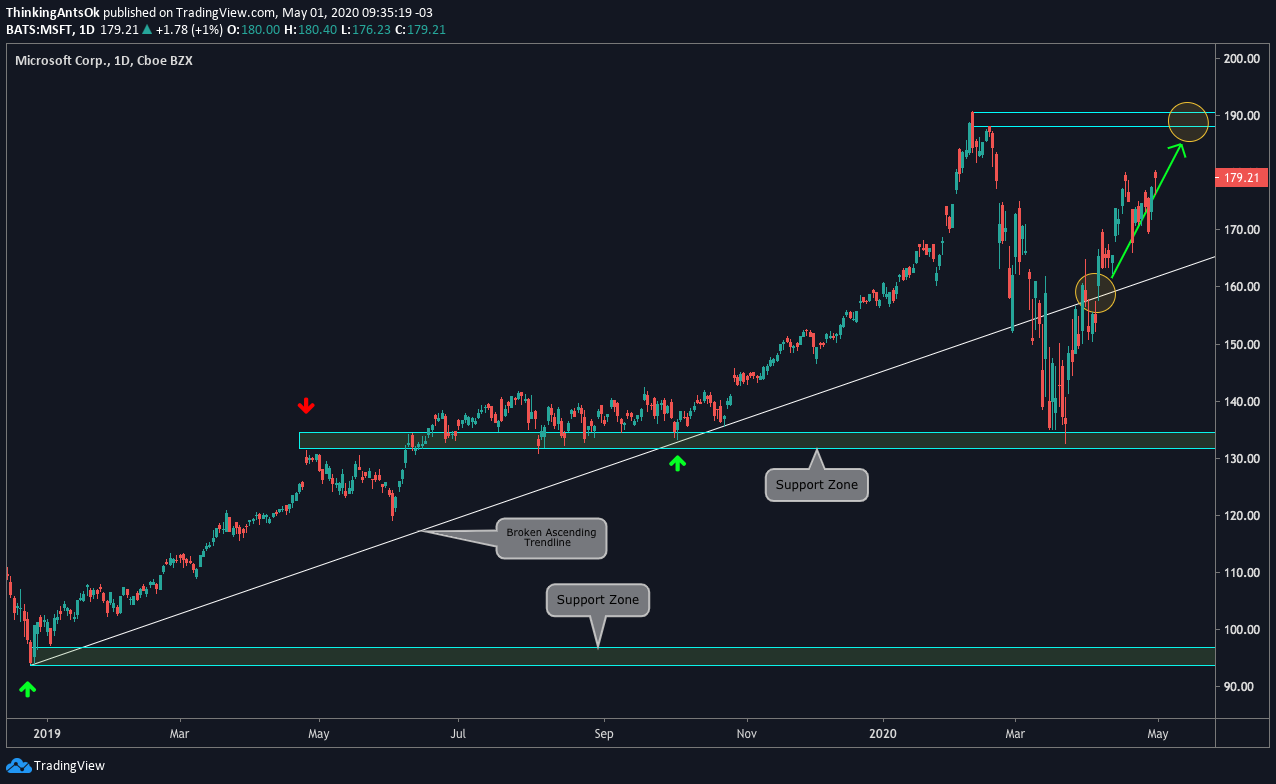Image resolution: width=1276 pixels, height=784 pixels.
Task: Click the yellow circle on the trendline near 160
Action: point(1095,291)
